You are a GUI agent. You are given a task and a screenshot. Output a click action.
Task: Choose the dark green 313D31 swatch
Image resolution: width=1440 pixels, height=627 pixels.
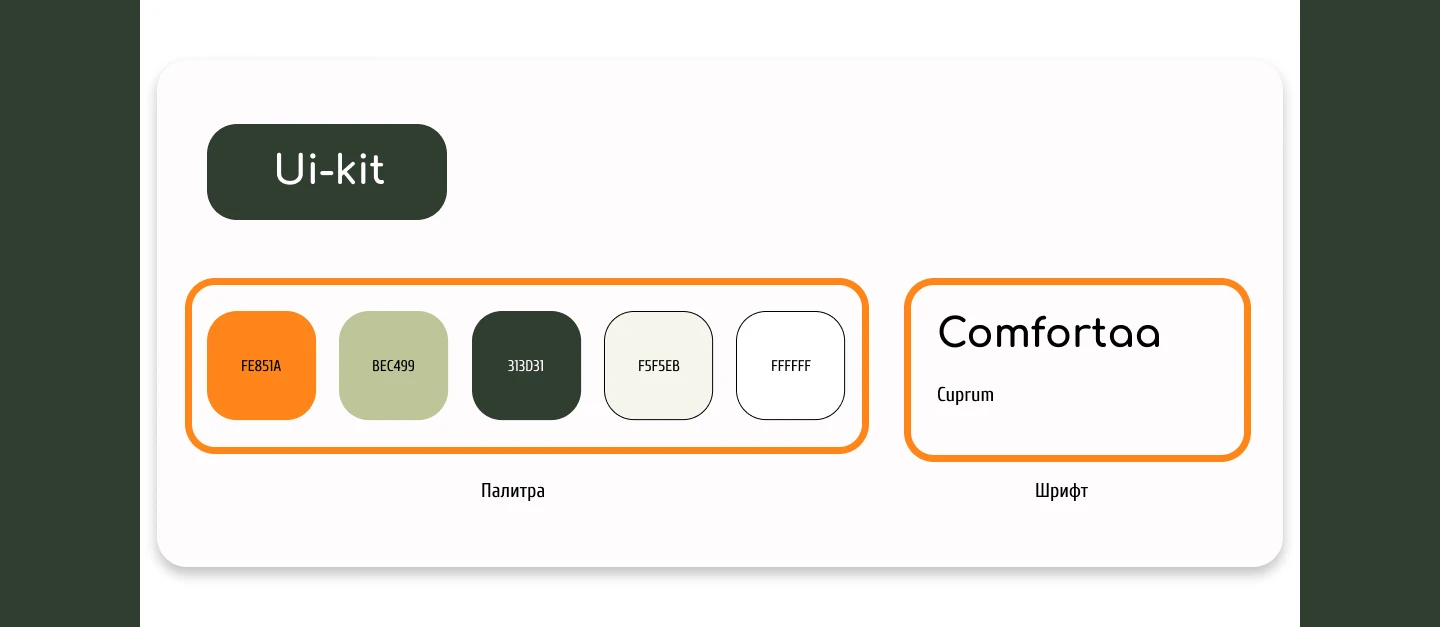526,365
